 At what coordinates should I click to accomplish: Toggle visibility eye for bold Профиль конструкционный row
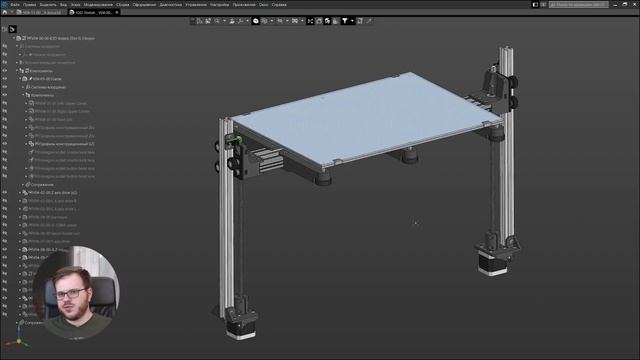[4, 144]
